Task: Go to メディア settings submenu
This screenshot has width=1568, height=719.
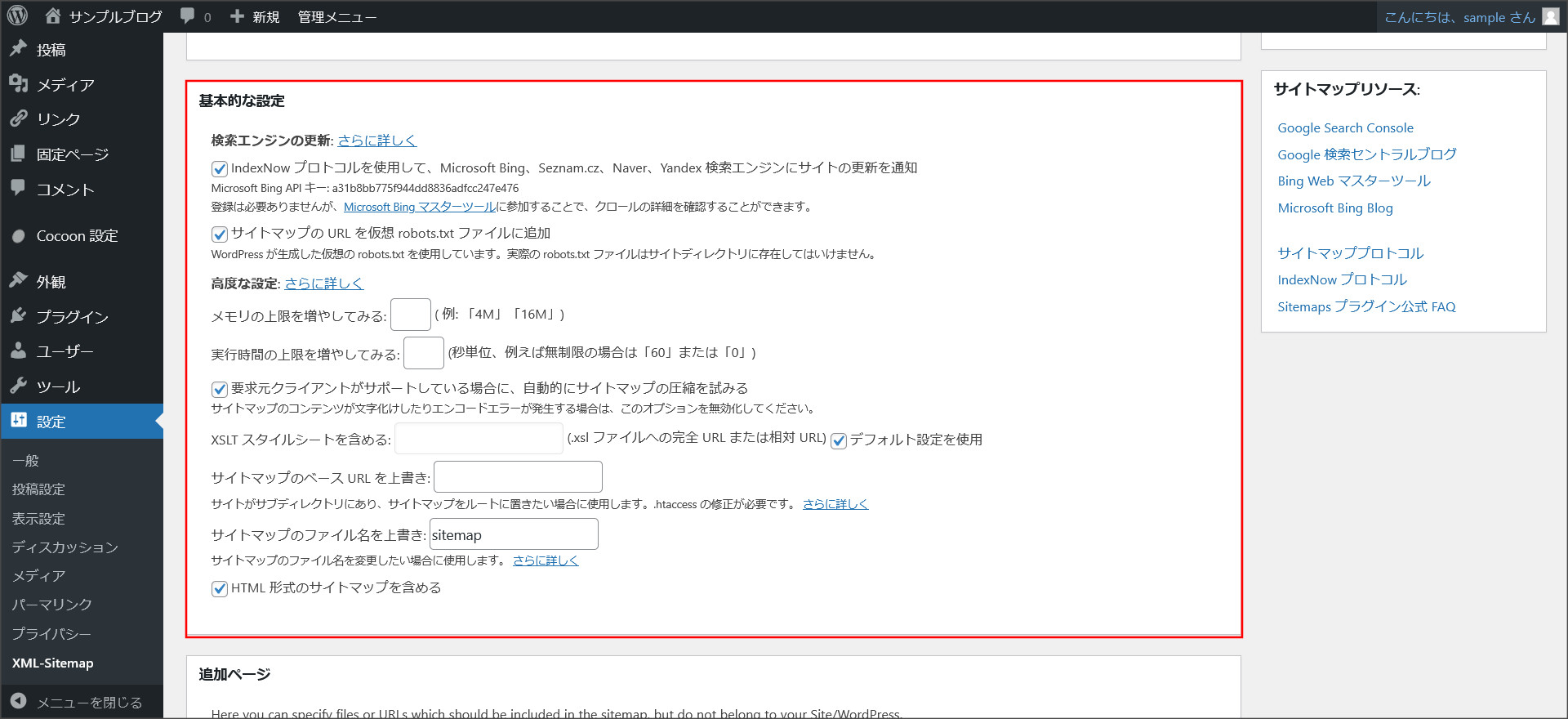Action: coord(38,575)
